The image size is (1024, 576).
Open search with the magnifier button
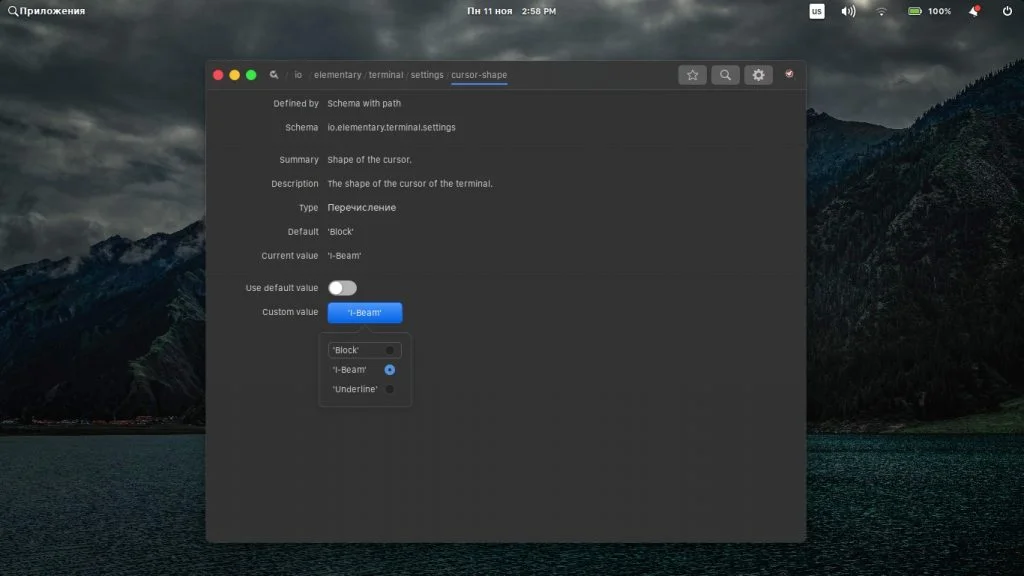coord(726,75)
